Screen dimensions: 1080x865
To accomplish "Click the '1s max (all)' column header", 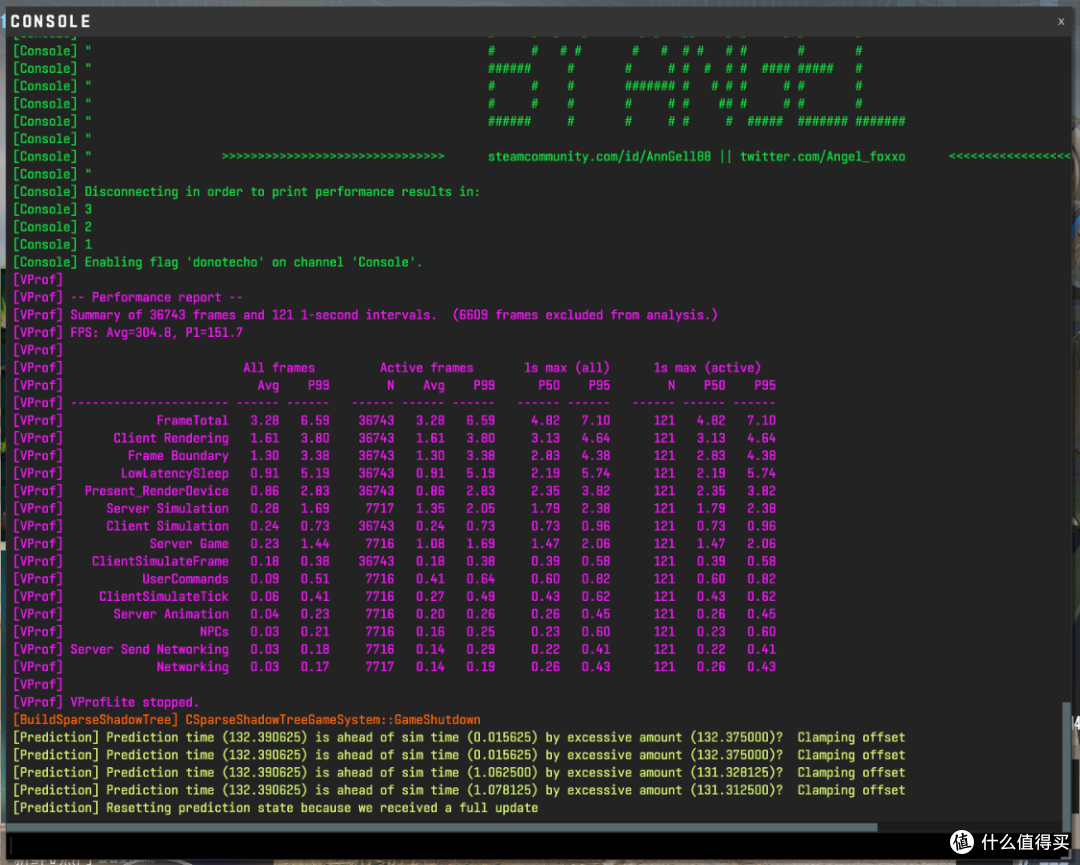I will pos(567,368).
